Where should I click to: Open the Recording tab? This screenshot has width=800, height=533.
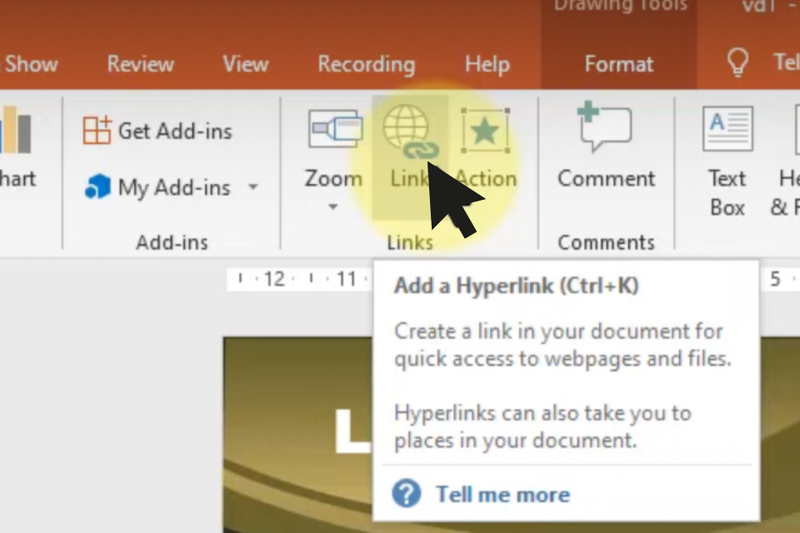pyautogui.click(x=366, y=65)
